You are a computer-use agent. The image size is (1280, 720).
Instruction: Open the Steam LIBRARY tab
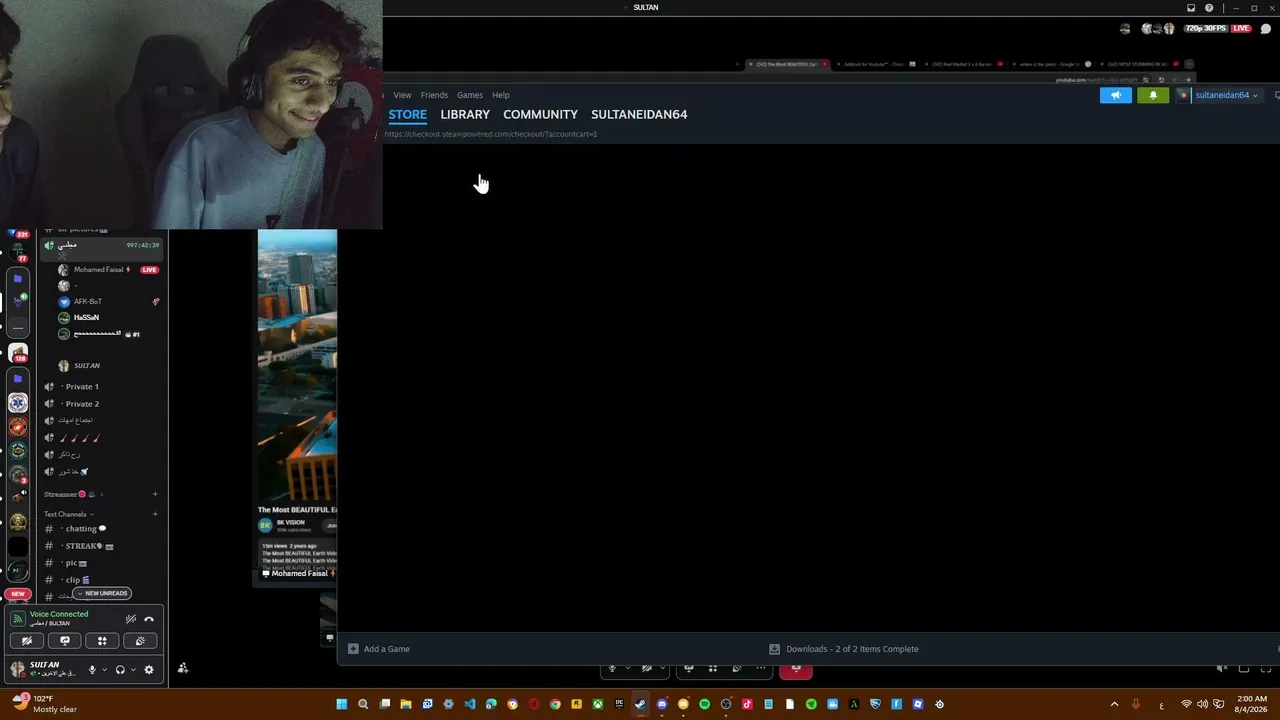tap(465, 114)
